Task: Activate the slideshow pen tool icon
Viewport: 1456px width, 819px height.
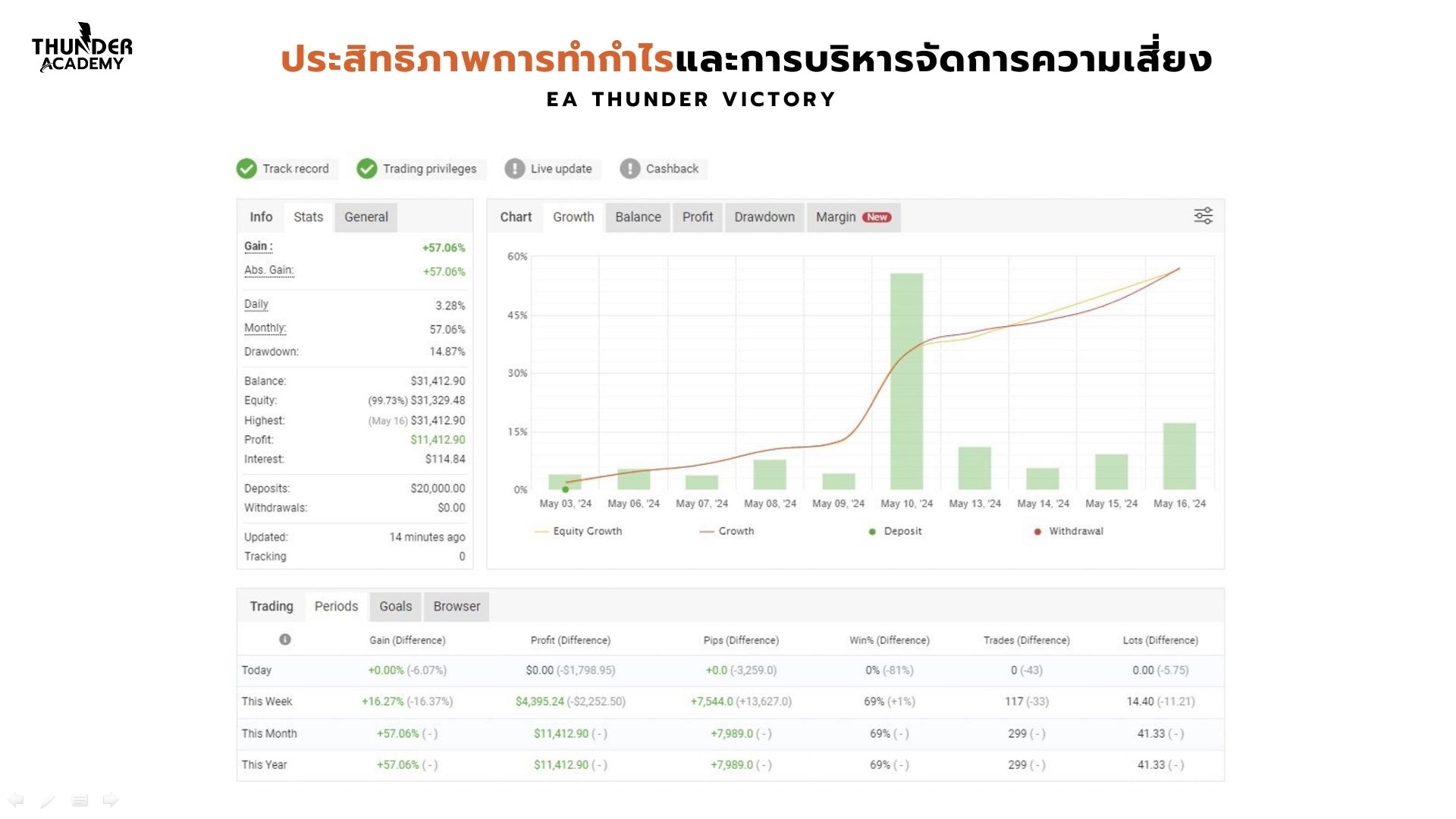Action: (x=48, y=801)
